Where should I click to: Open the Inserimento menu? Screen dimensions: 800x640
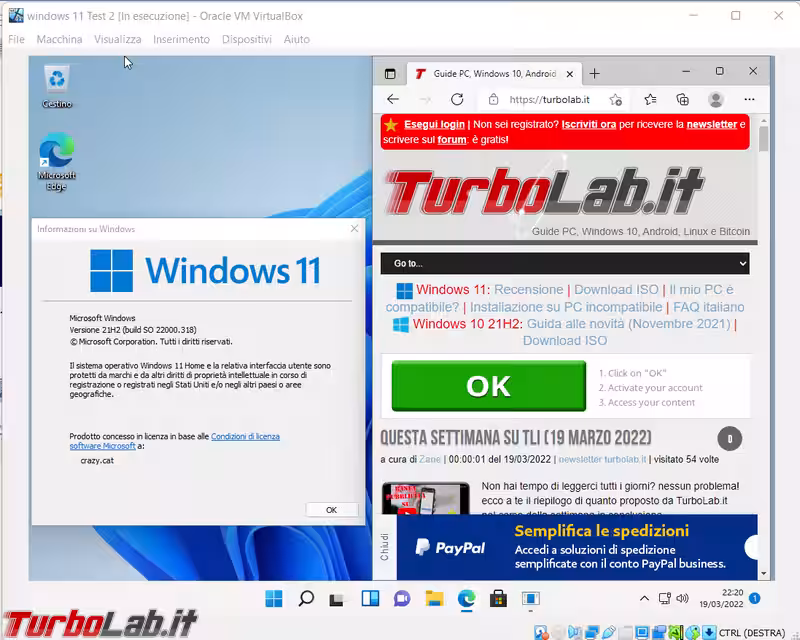(x=181, y=39)
